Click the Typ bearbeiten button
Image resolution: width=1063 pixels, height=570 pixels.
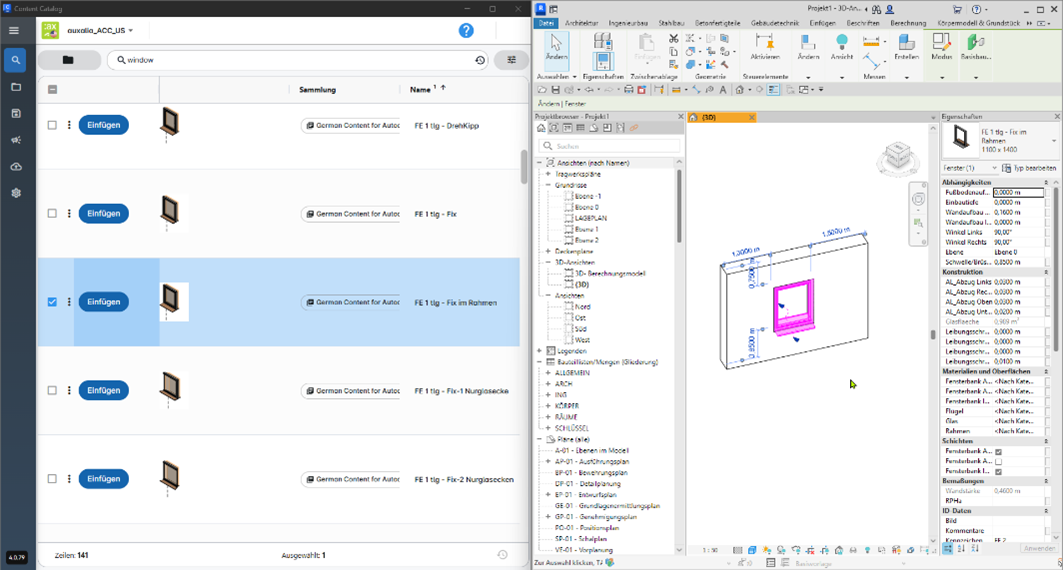click(1029, 168)
